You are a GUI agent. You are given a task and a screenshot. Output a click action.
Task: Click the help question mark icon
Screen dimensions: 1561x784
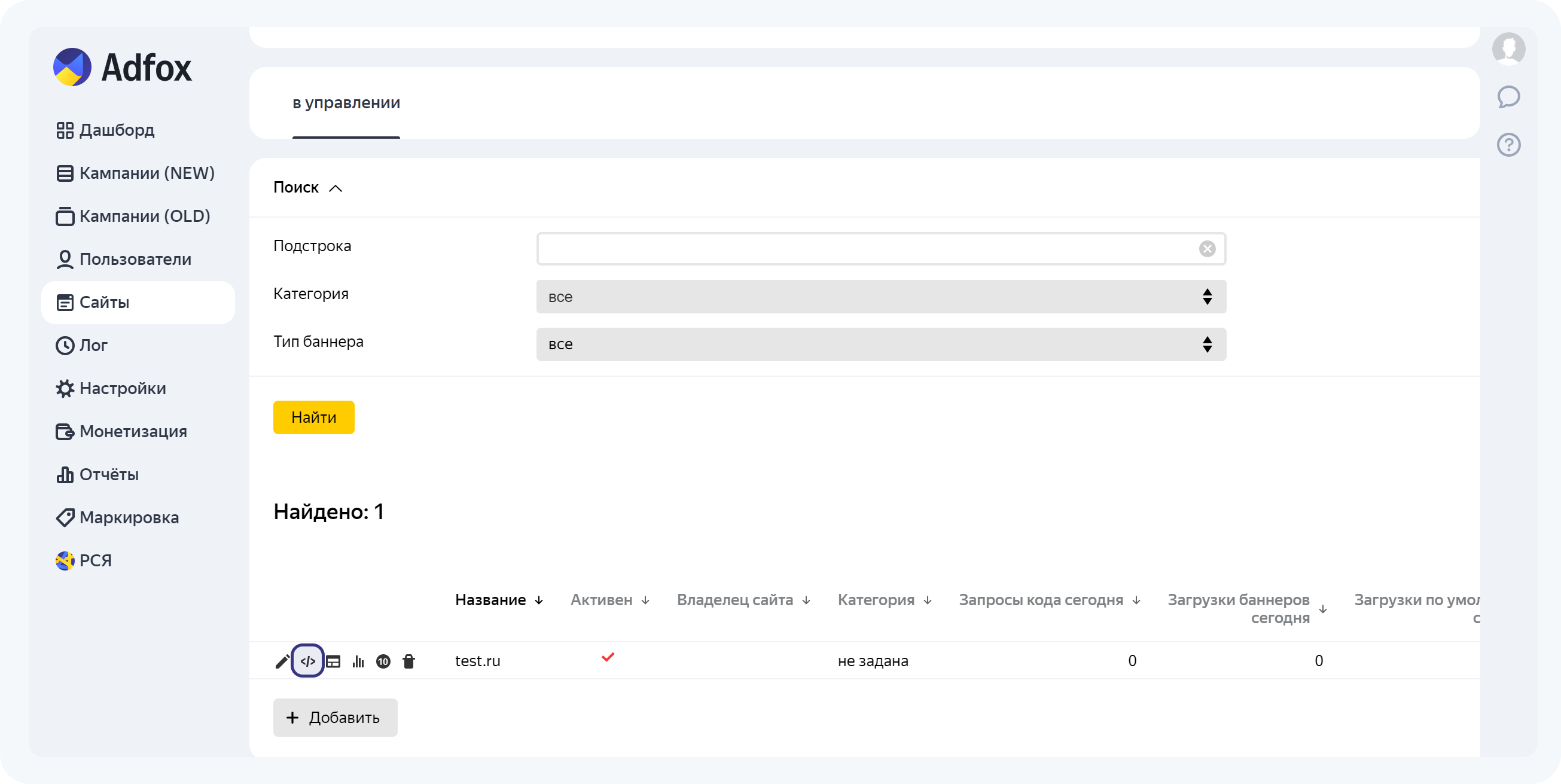point(1508,145)
